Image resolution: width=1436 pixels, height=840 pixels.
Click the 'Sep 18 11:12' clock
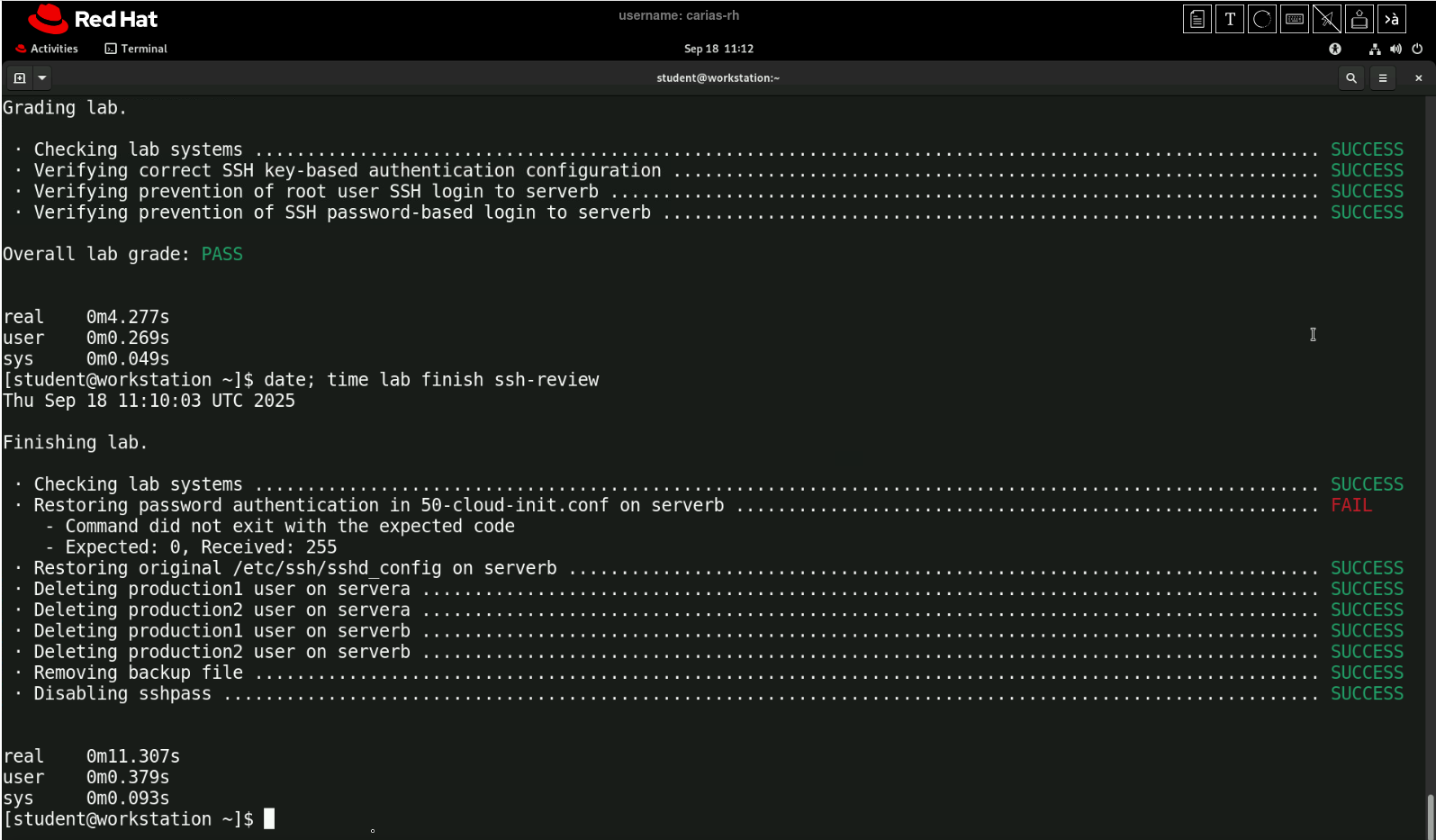point(718,49)
